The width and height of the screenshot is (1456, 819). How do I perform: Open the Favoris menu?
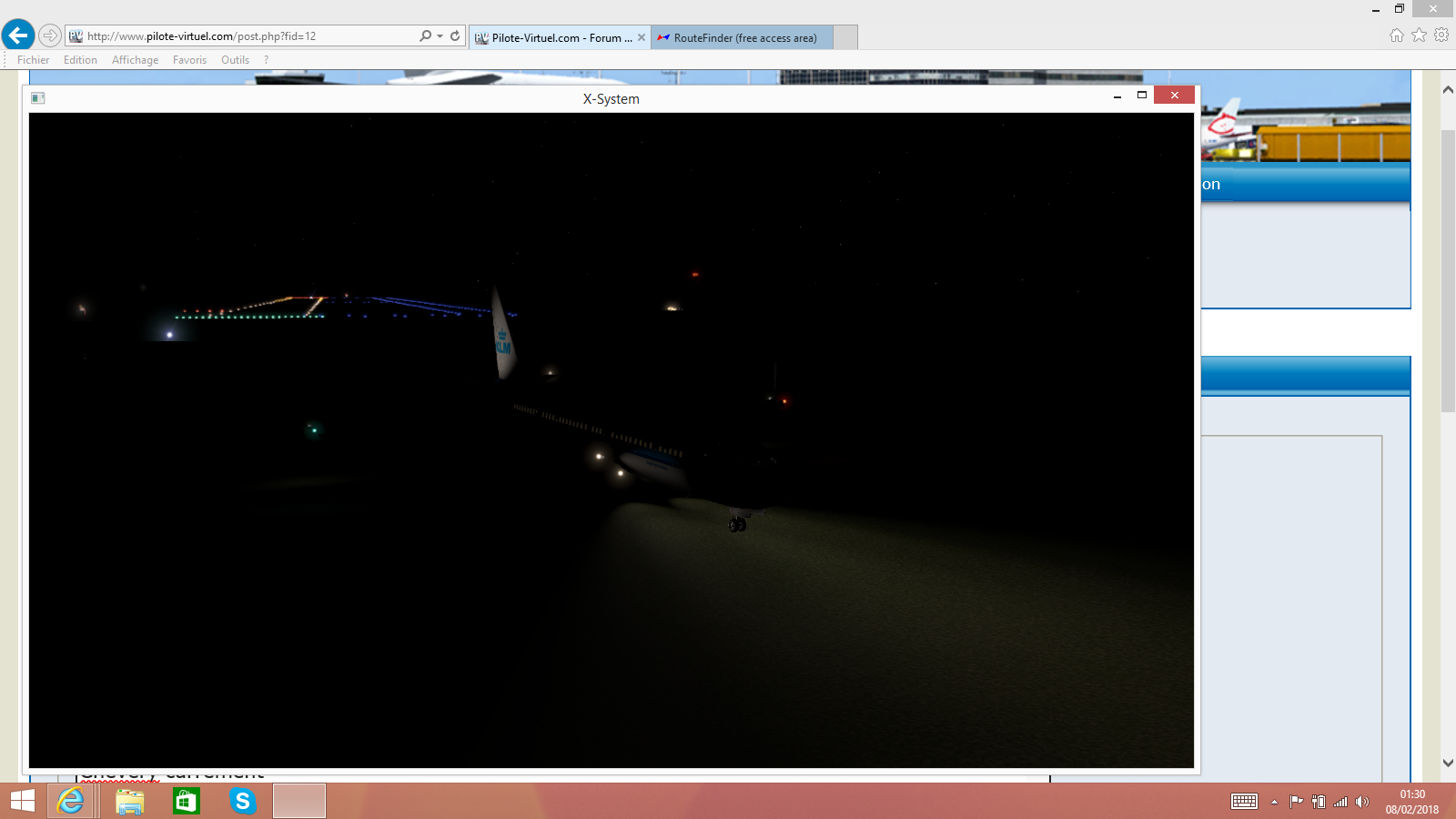189,60
